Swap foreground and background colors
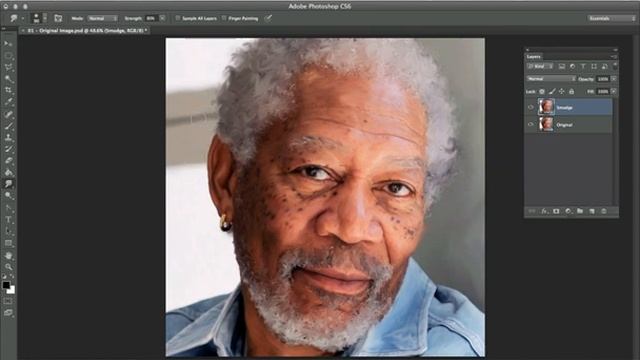The height and width of the screenshot is (360, 640). pyautogui.click(x=12, y=277)
